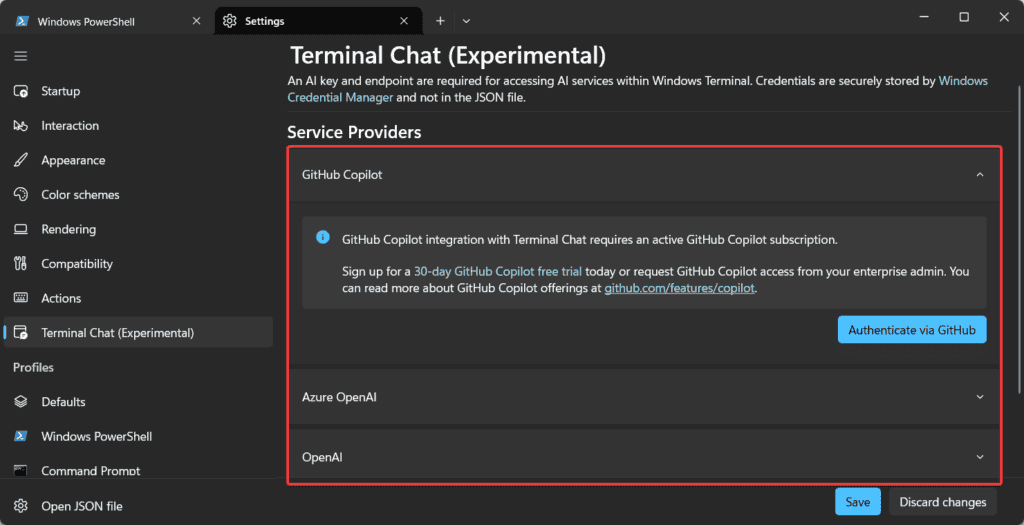Click the Startup icon in sidebar

point(21,91)
